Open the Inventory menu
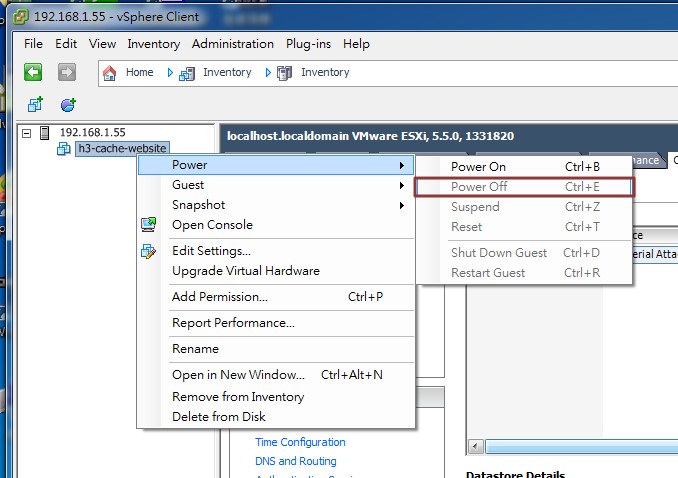This screenshot has height=478, width=678. 154,44
